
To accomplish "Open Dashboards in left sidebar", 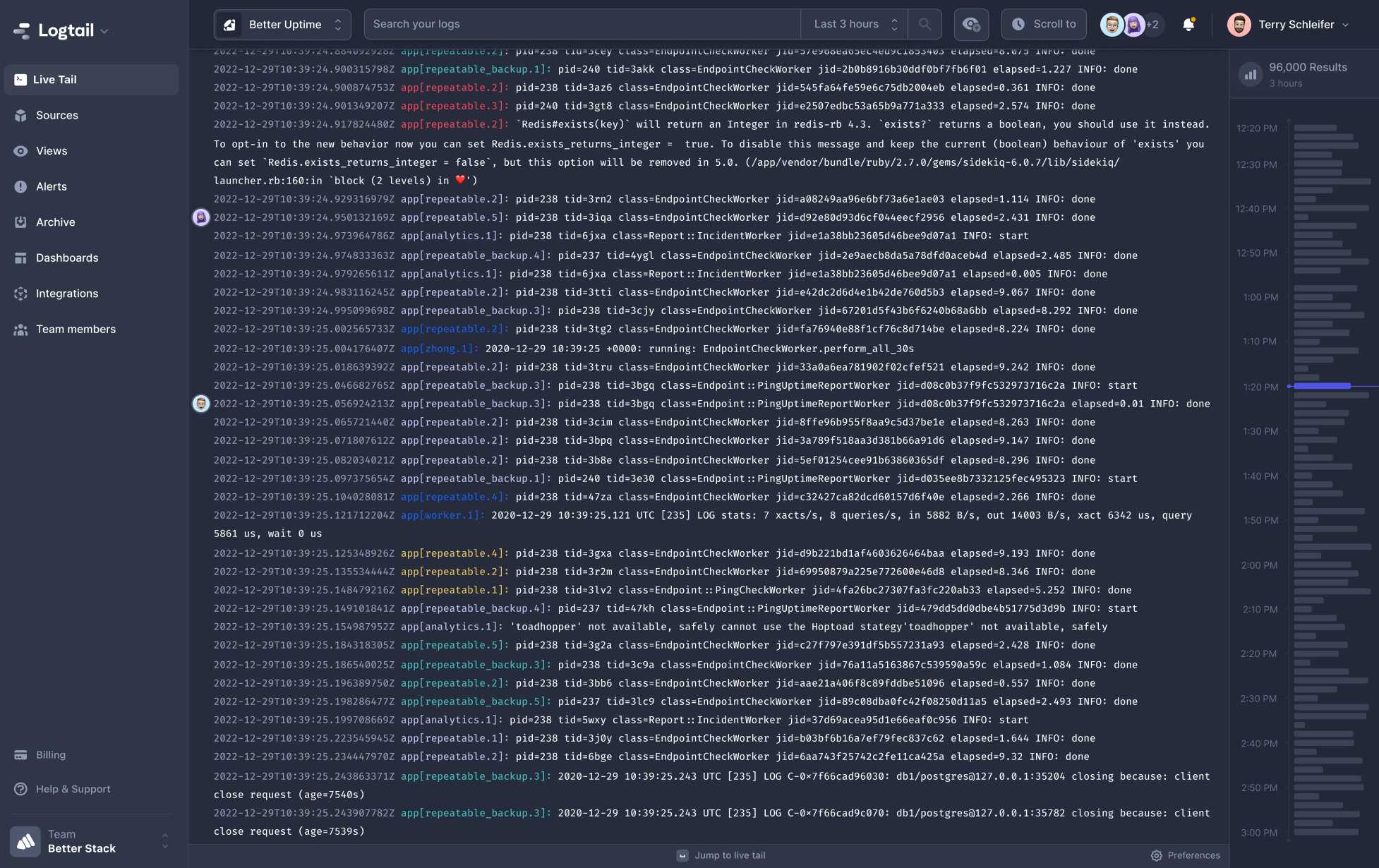I will tap(66, 258).
